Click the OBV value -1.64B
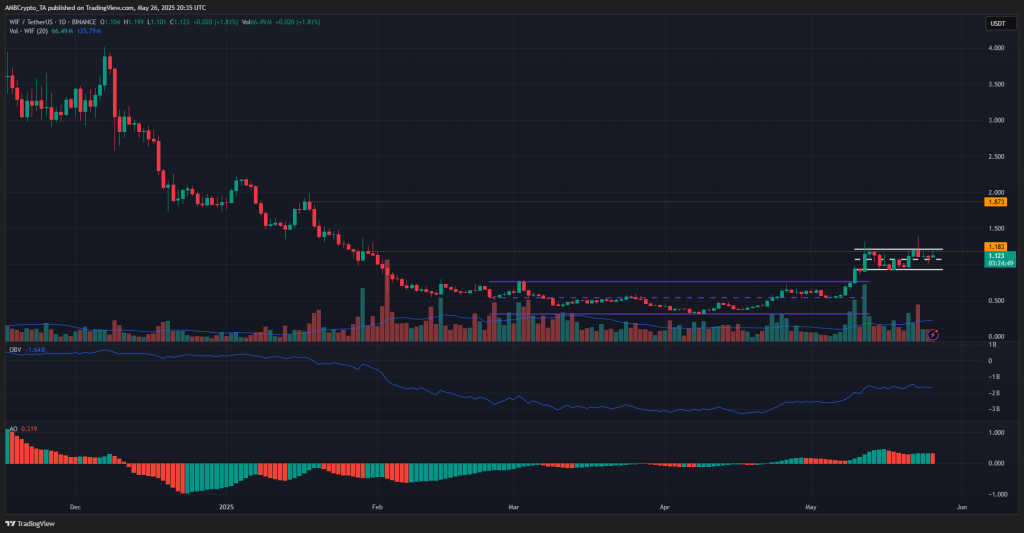The height and width of the screenshot is (533, 1024). click(x=35, y=350)
